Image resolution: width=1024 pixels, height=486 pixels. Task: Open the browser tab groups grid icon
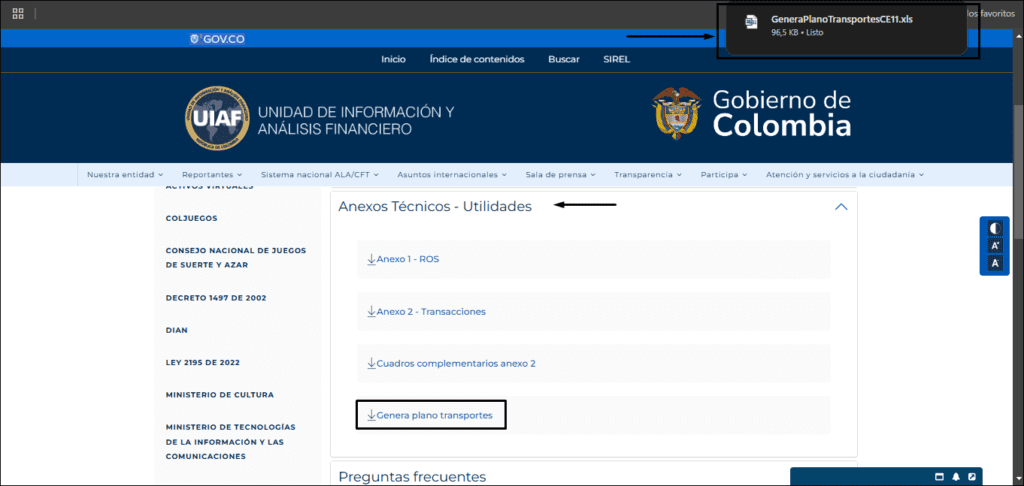(x=18, y=14)
